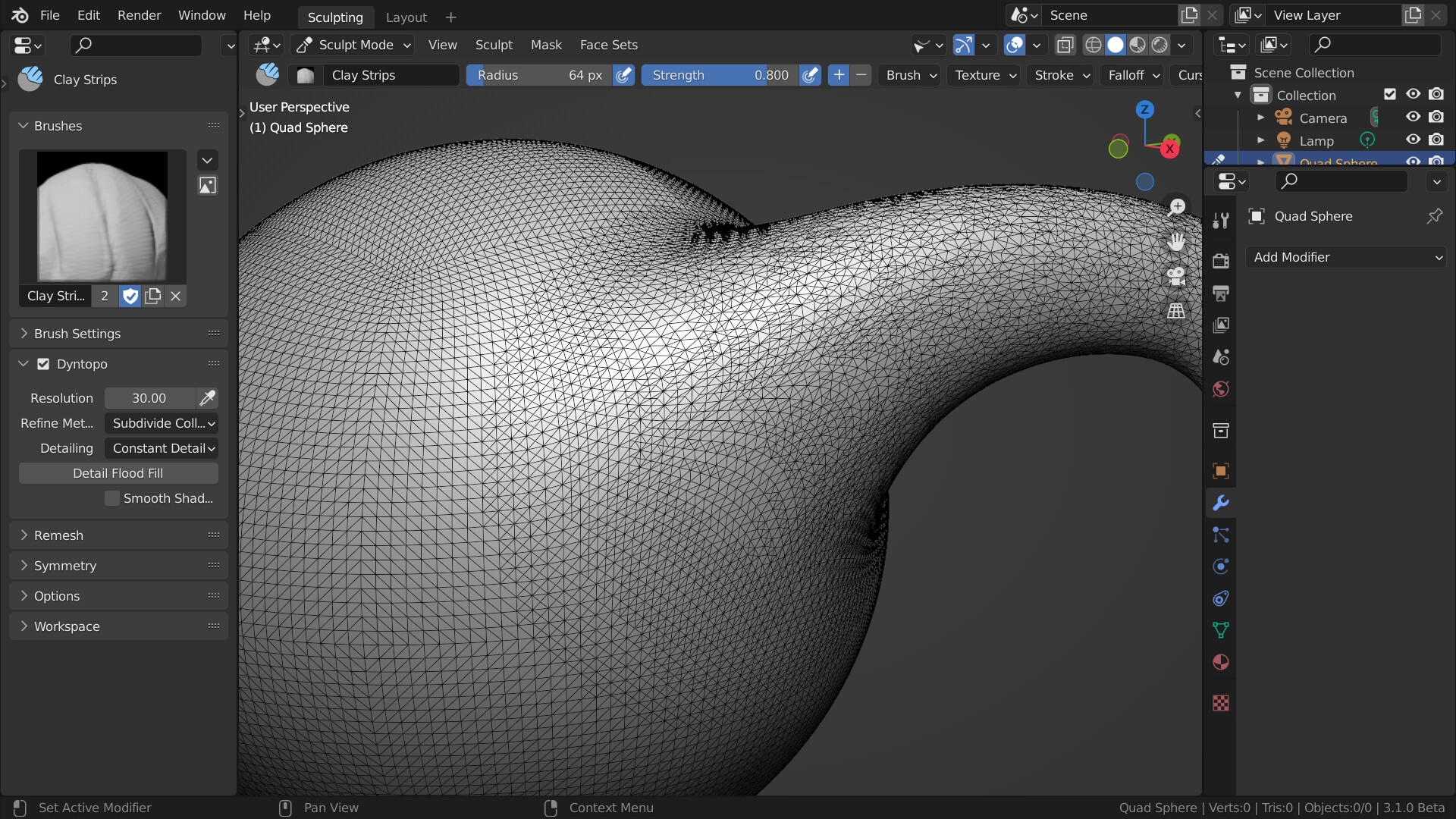Viewport: 1456px width, 819px height.
Task: Toggle the Smooth Shading checkbox
Action: [x=111, y=498]
